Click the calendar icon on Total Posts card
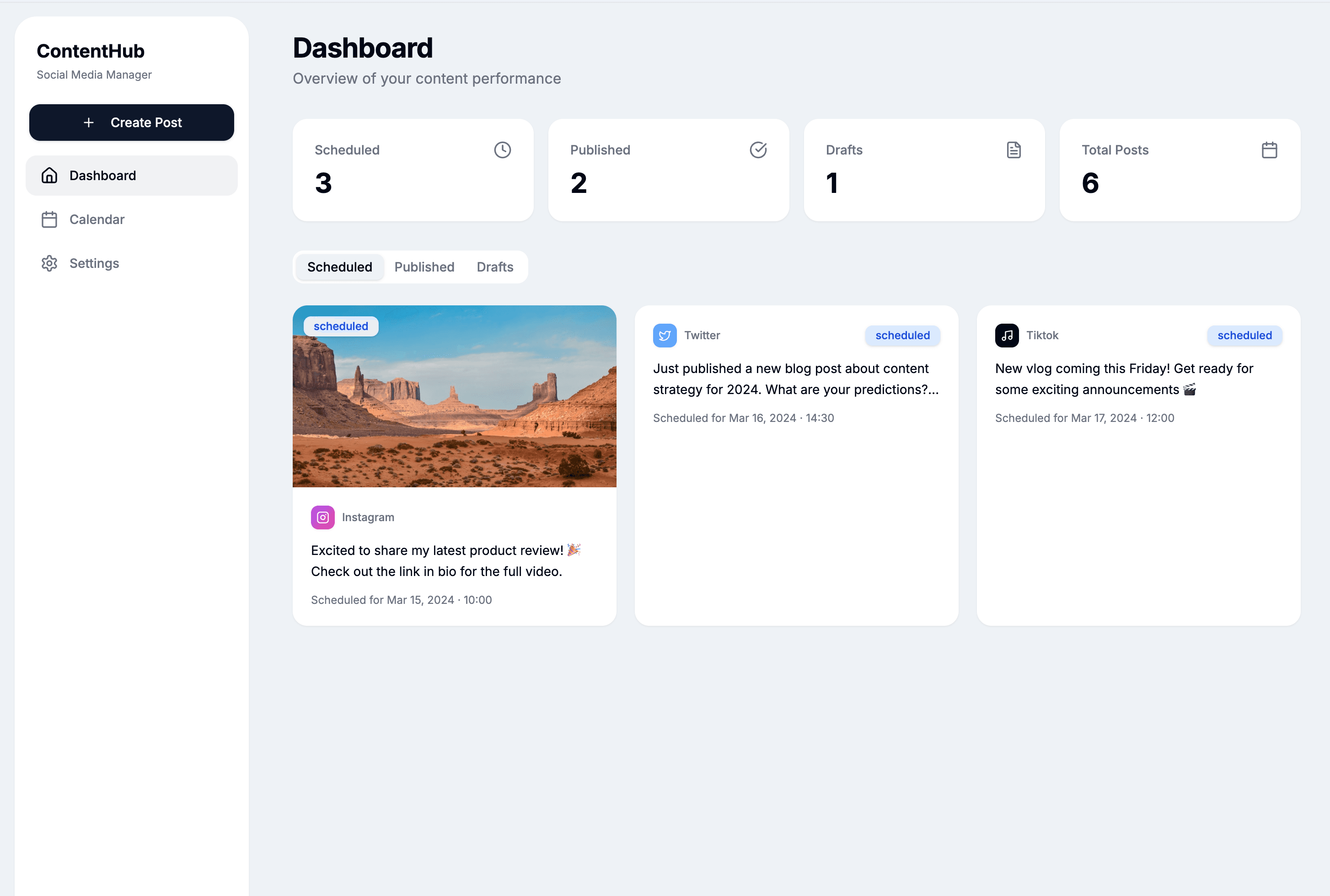The height and width of the screenshot is (896, 1330). pos(1269,150)
